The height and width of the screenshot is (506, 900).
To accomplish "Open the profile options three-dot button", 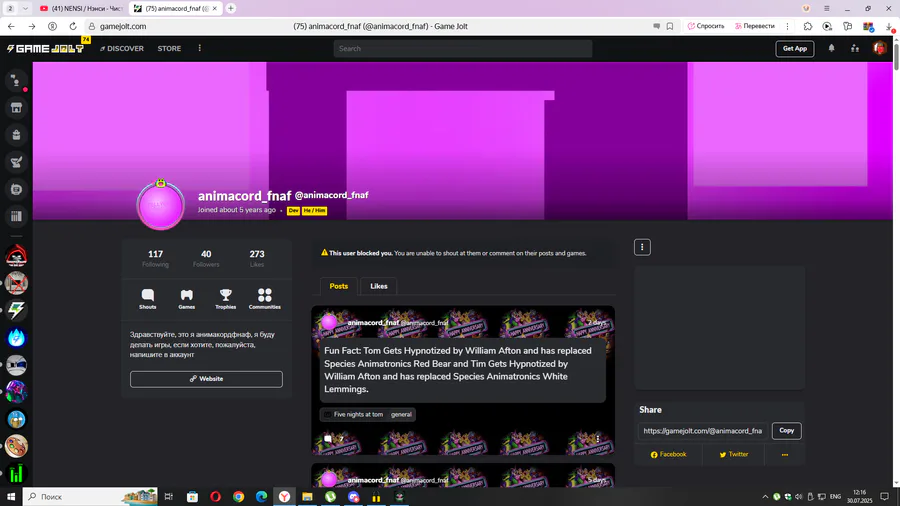I will click(x=642, y=247).
